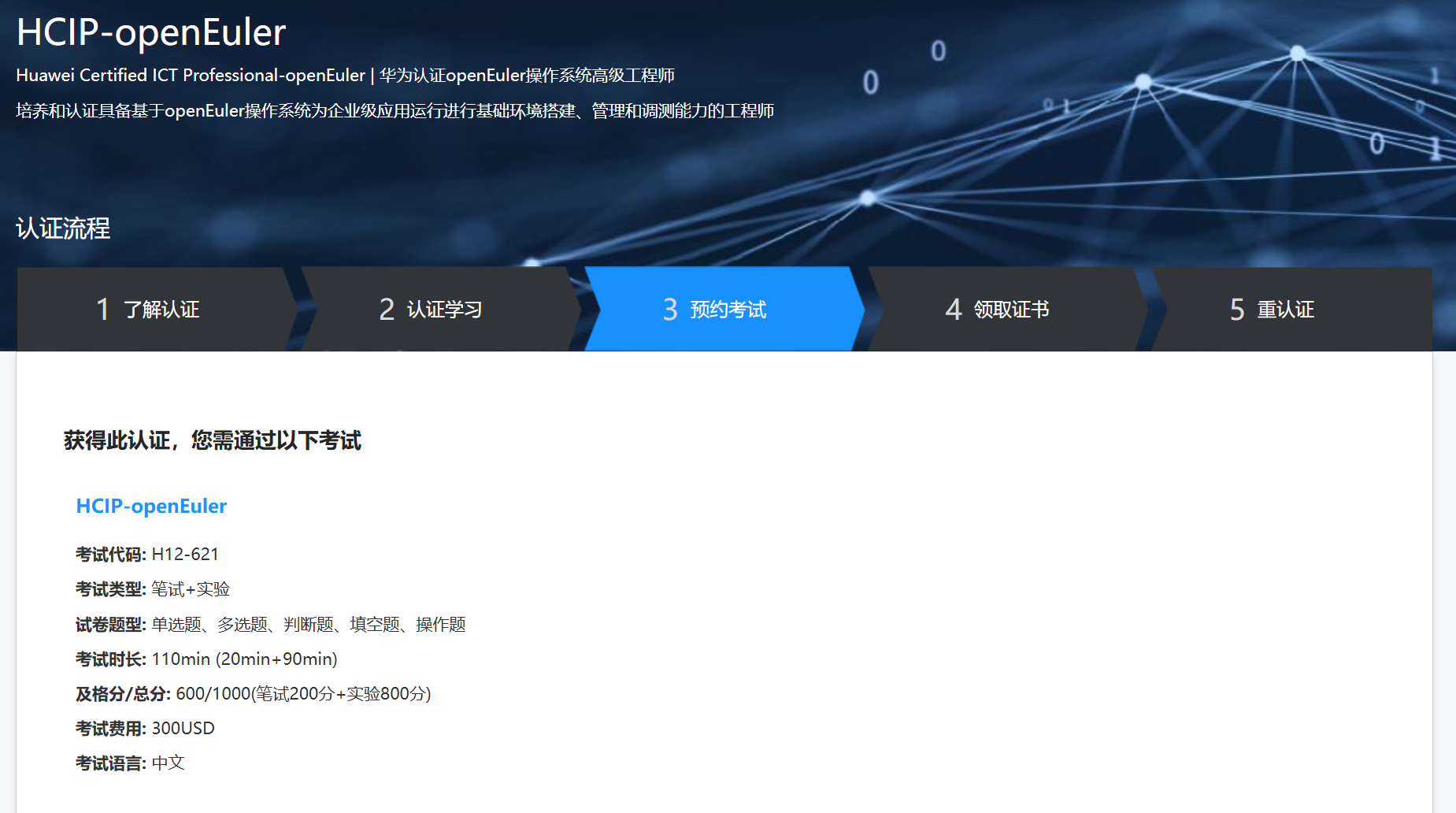Click the 试卷题型 question types line
1456x813 pixels.
(x=271, y=625)
